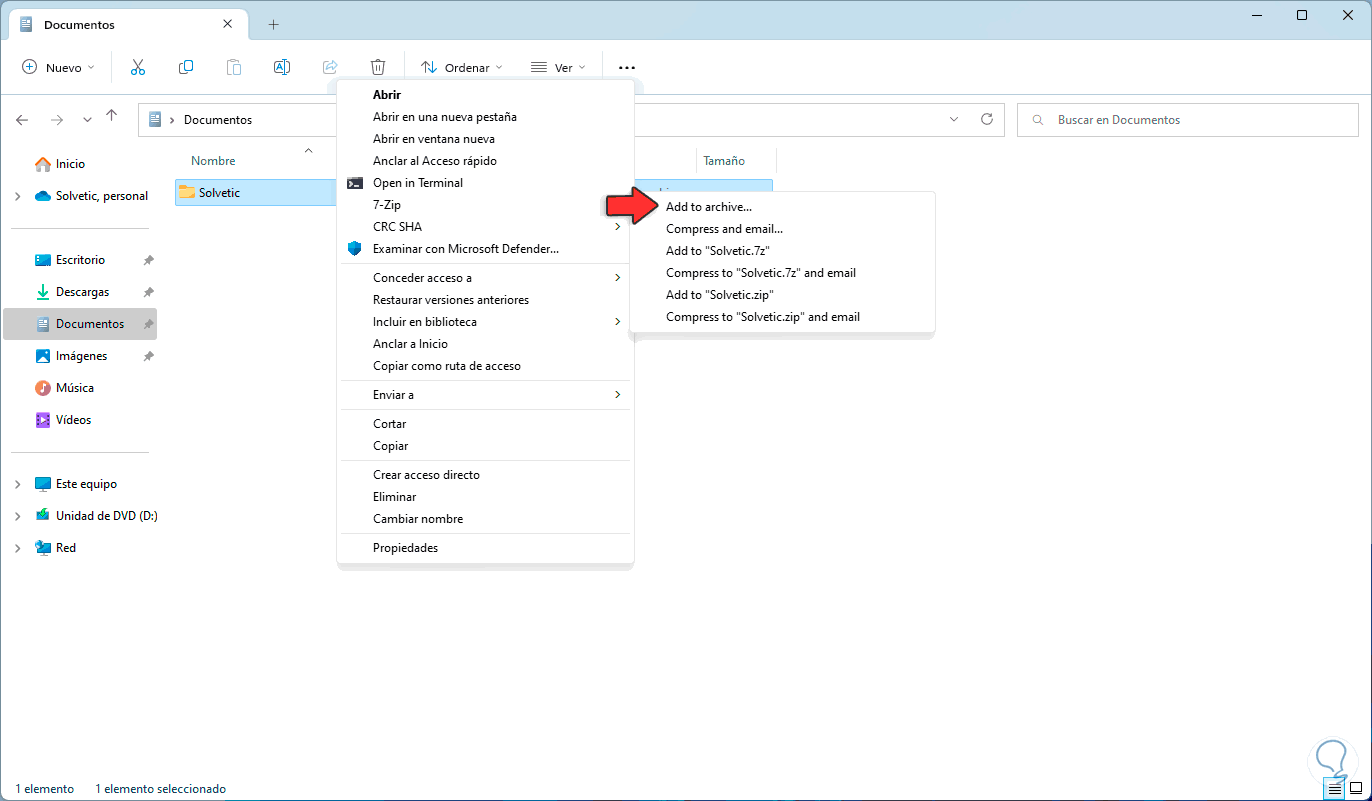
Task: Click the Paste clipboard icon in toolbar
Action: coord(234,67)
